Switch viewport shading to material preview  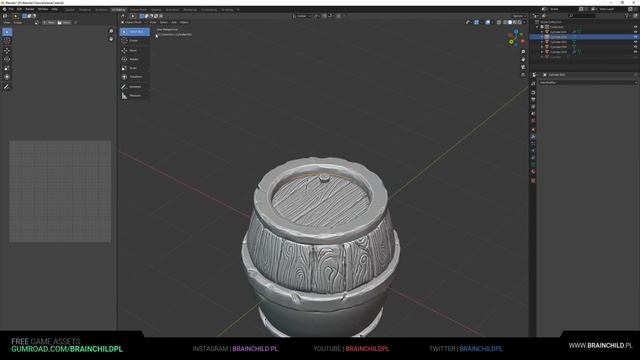coord(515,22)
